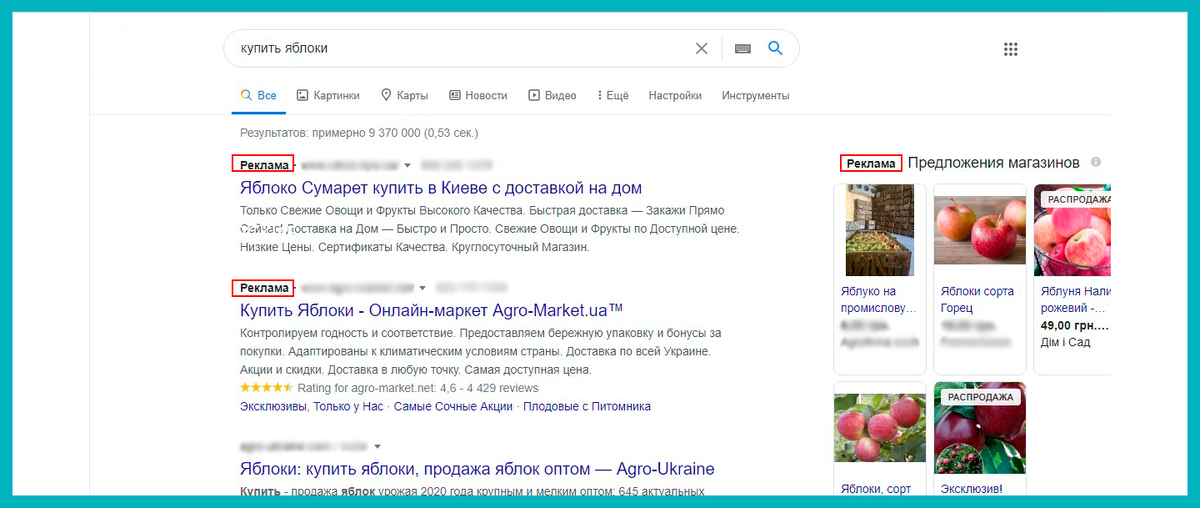Expand dropdown arrow of the Agro-Market ad URL
Image resolution: width=1200 pixels, height=508 pixels.
tap(422, 289)
